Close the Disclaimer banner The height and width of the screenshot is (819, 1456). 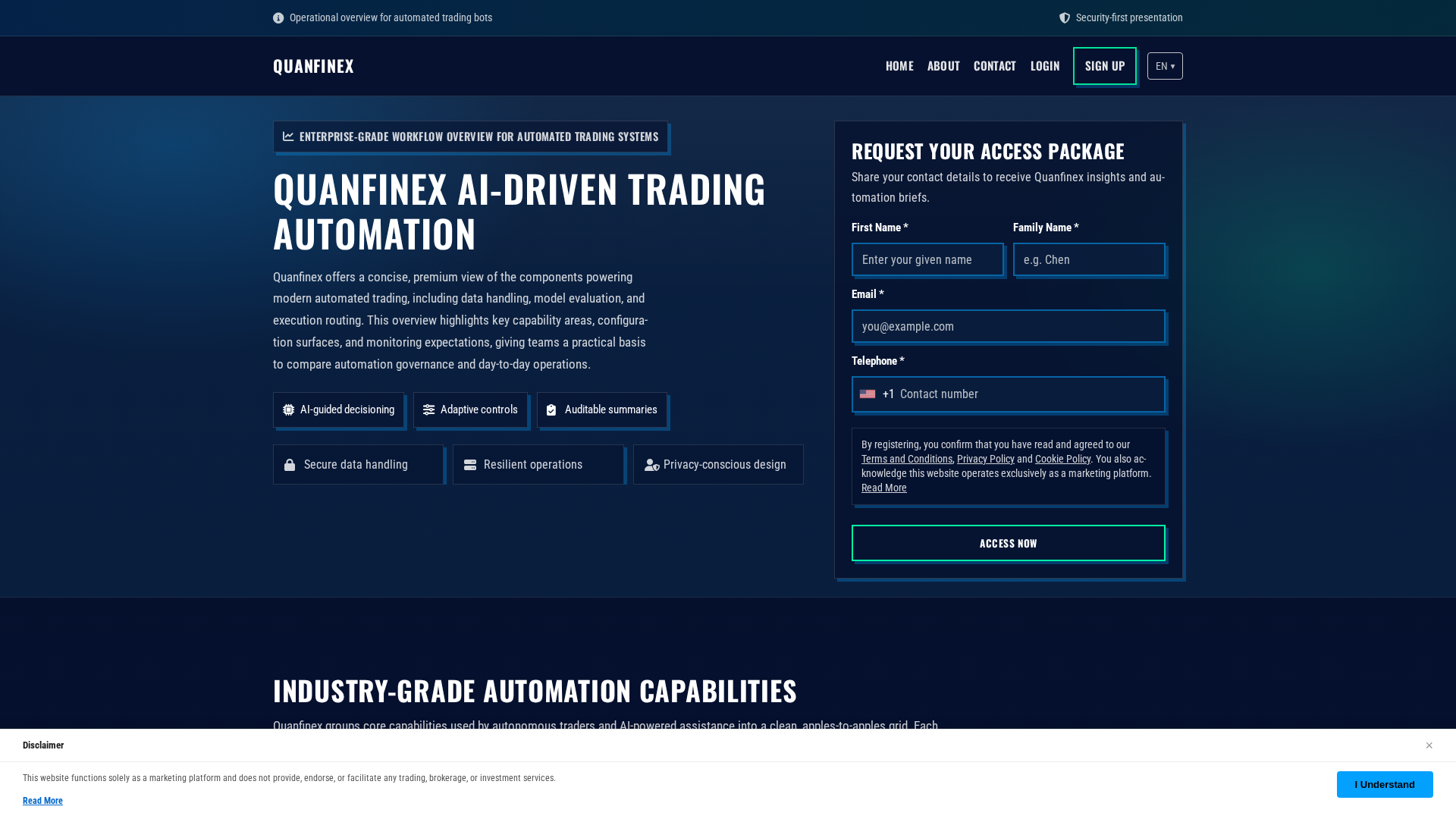point(1429,745)
